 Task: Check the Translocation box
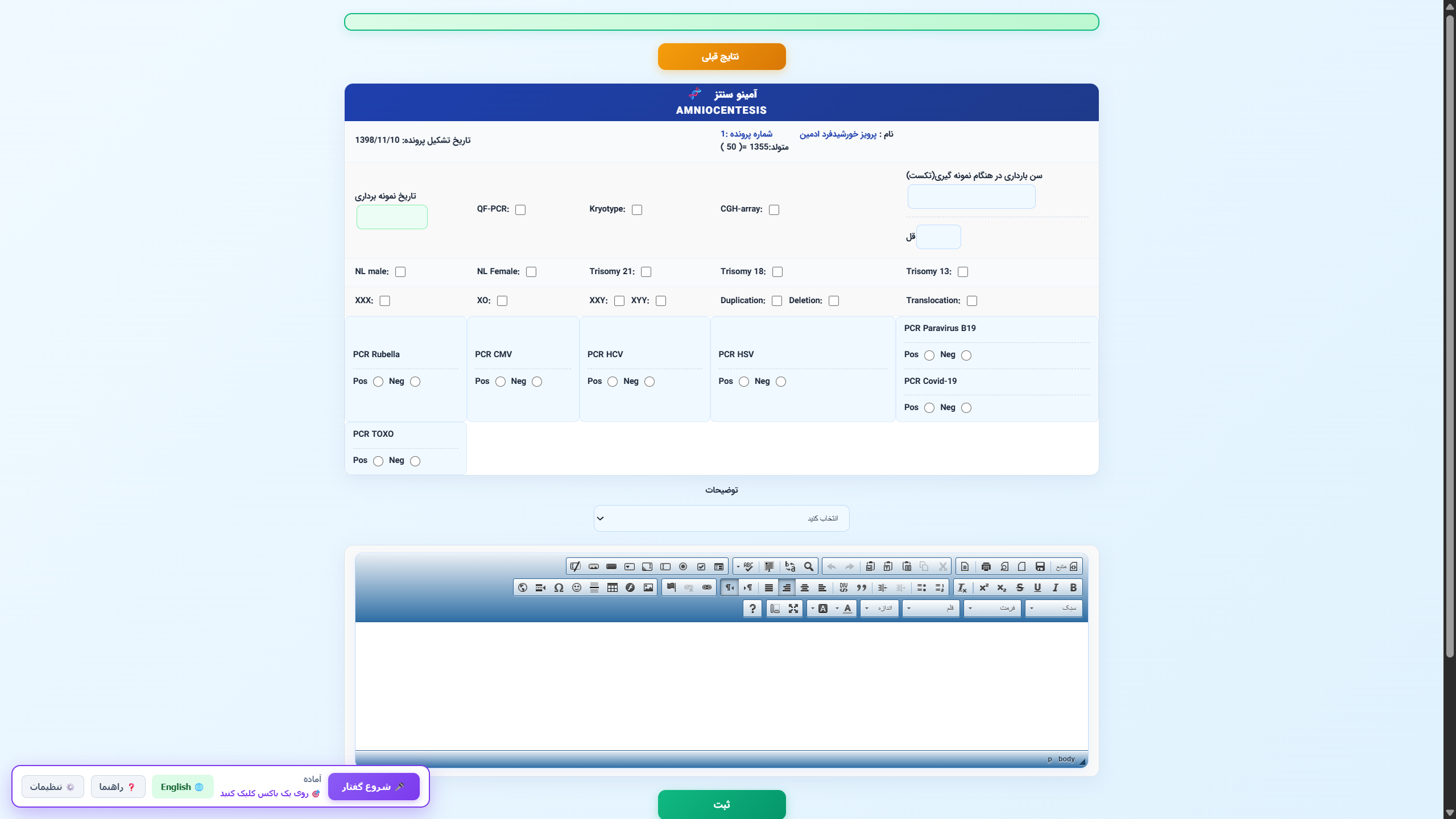972,301
